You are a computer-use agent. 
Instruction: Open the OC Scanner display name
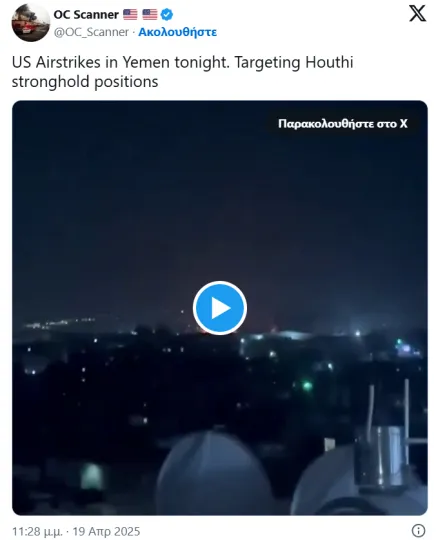point(86,15)
